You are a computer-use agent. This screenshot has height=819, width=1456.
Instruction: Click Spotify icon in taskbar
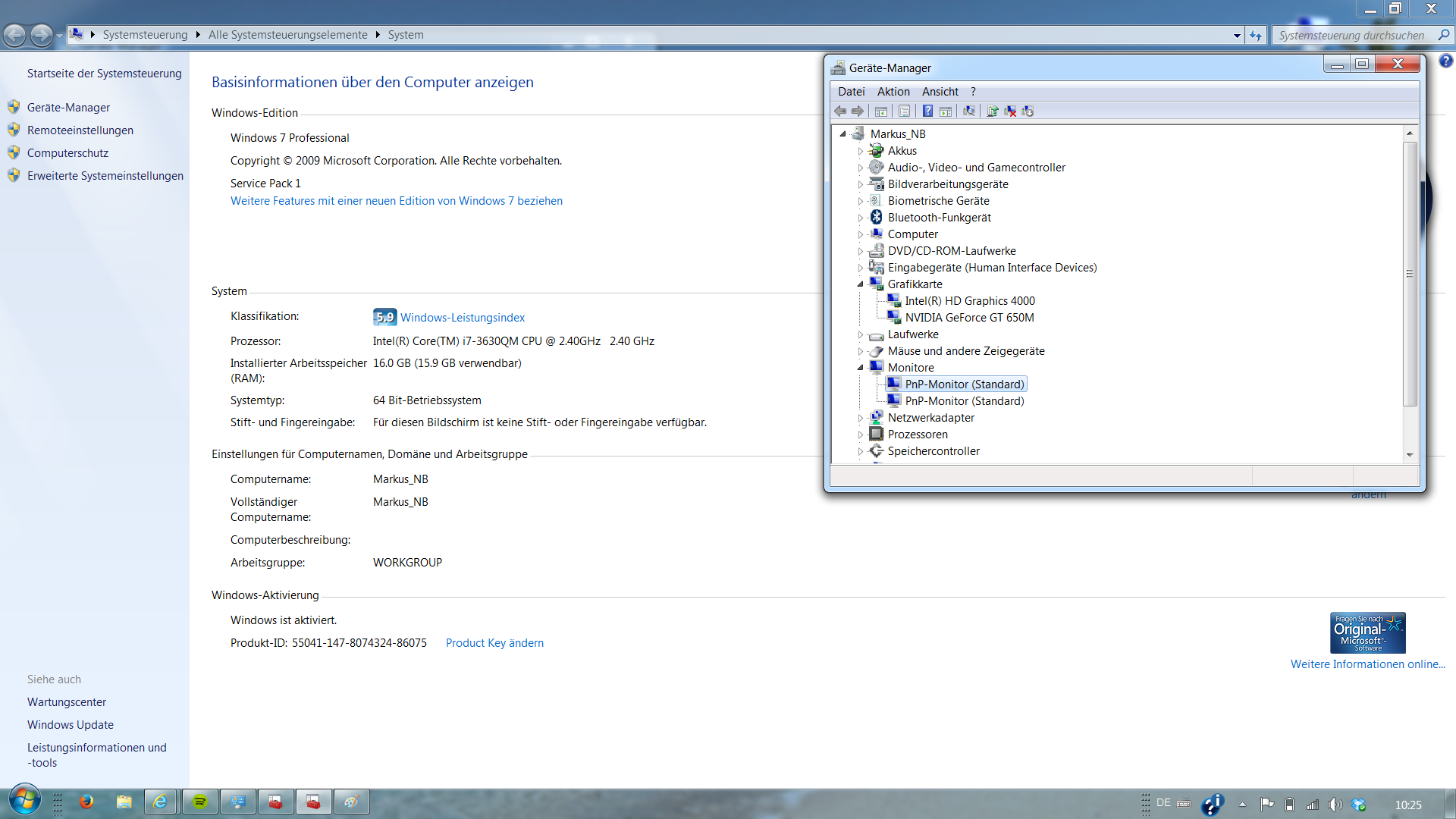pyautogui.click(x=200, y=802)
